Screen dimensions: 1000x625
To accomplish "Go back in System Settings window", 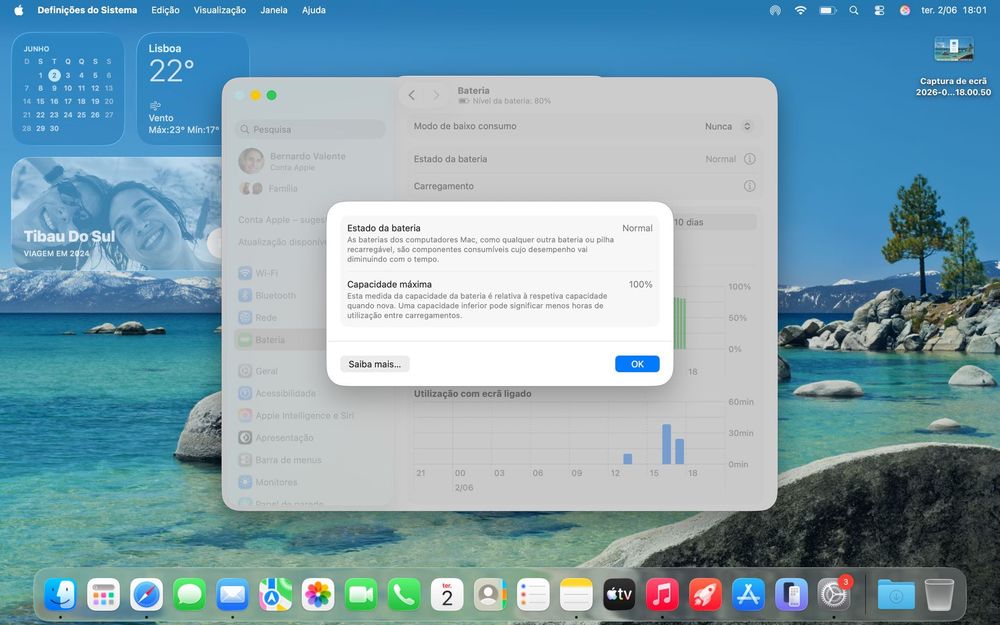I will (x=411, y=95).
